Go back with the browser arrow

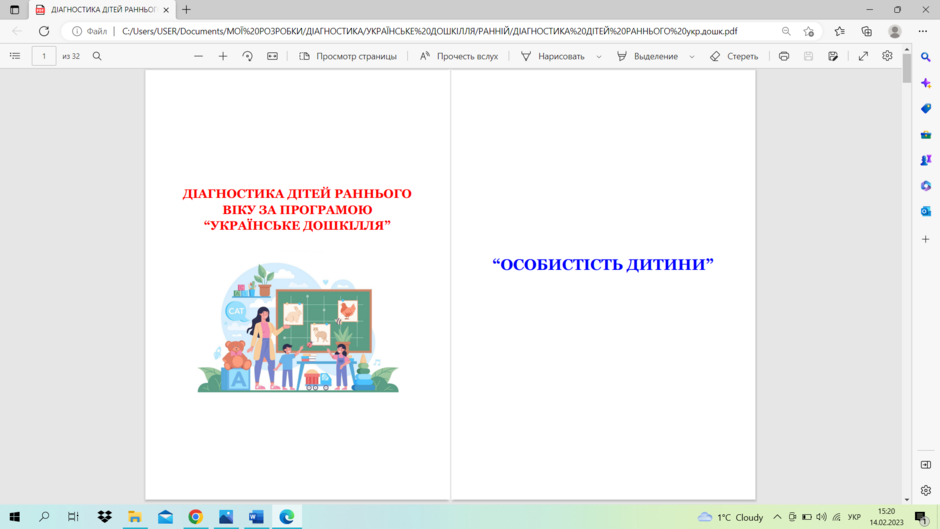tap(17, 31)
